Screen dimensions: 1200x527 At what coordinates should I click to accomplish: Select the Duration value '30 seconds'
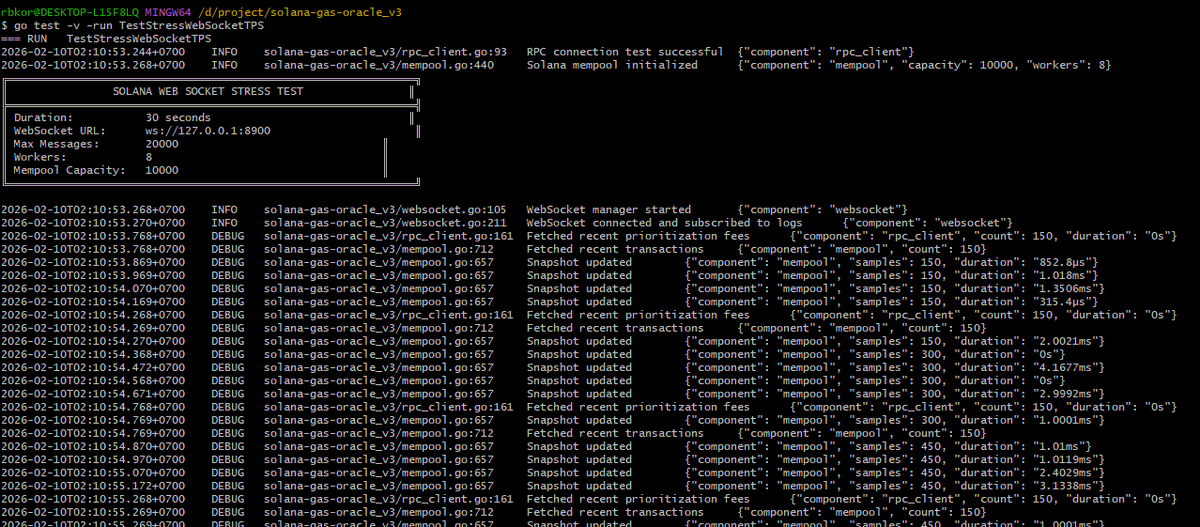pos(178,118)
